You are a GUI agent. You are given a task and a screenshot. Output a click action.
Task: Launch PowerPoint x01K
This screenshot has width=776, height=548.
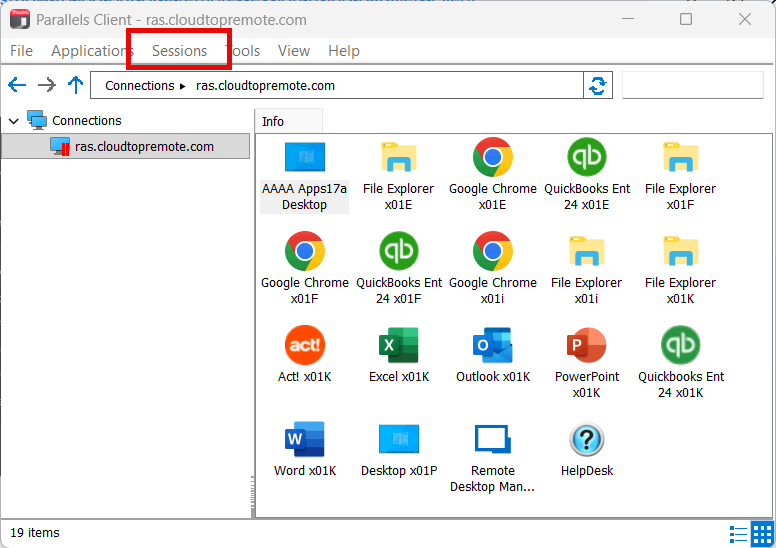click(586, 346)
